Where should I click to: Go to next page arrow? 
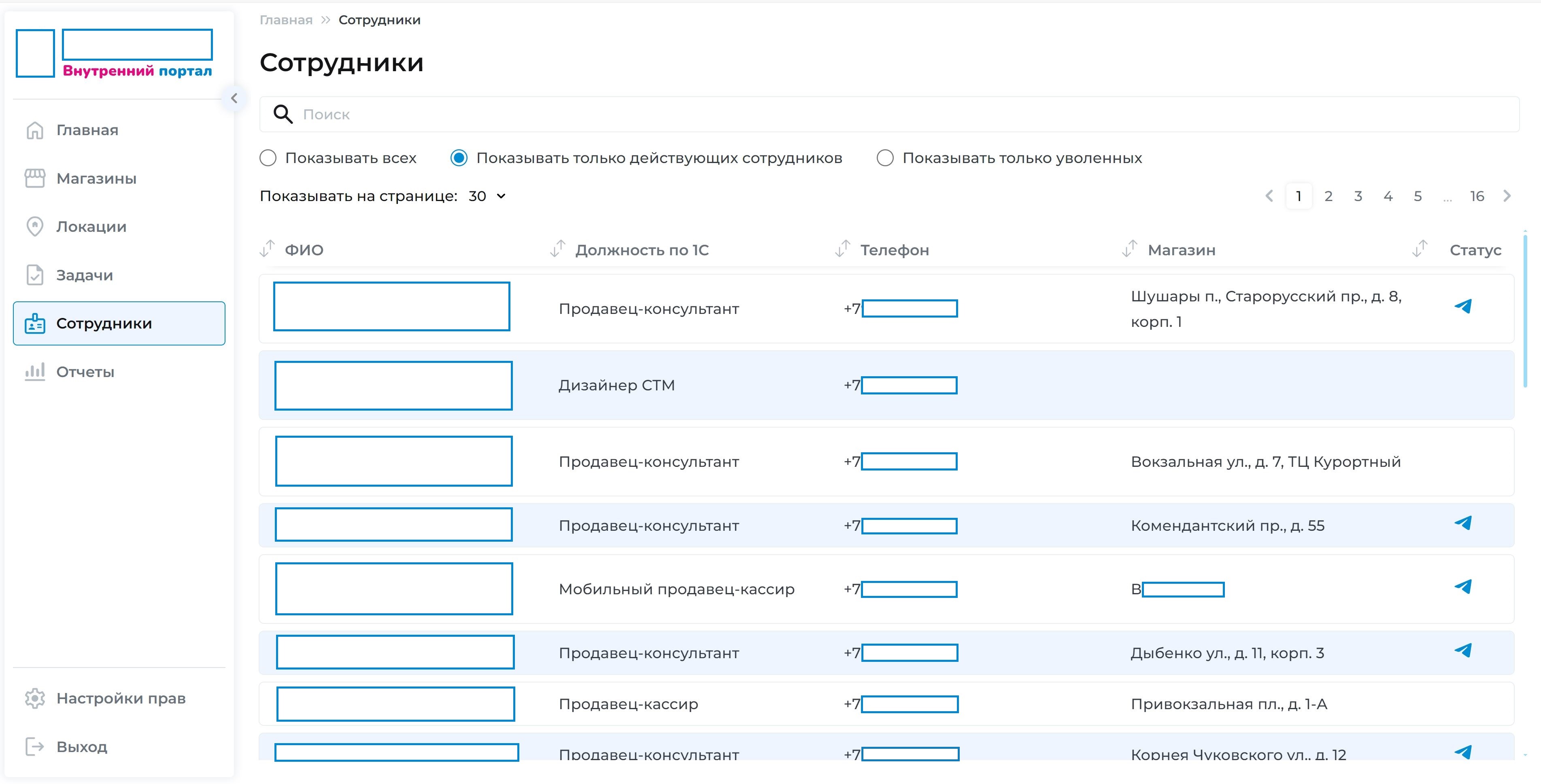(x=1507, y=196)
